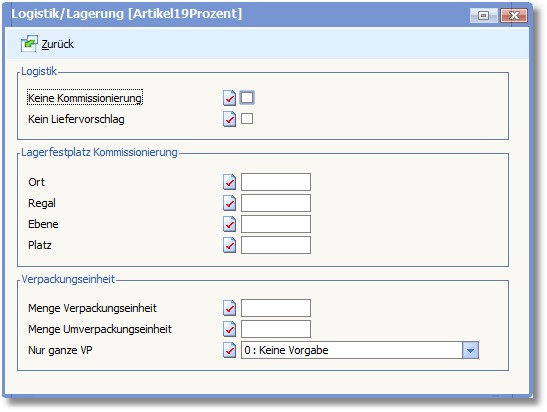Select the '0 : Keine Vorgabe' combo box
The image size is (547, 412).
(x=360, y=350)
